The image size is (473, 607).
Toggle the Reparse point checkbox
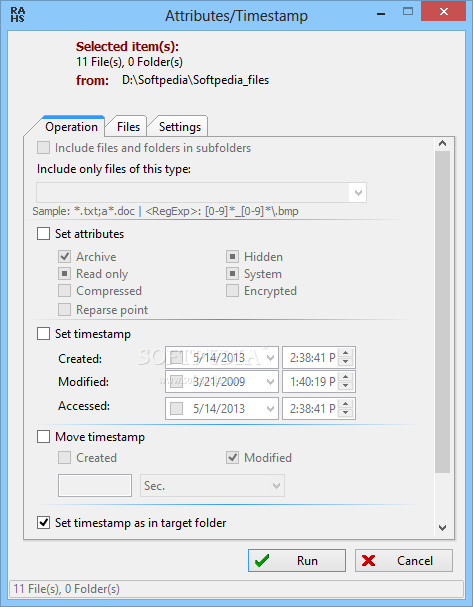pos(64,309)
